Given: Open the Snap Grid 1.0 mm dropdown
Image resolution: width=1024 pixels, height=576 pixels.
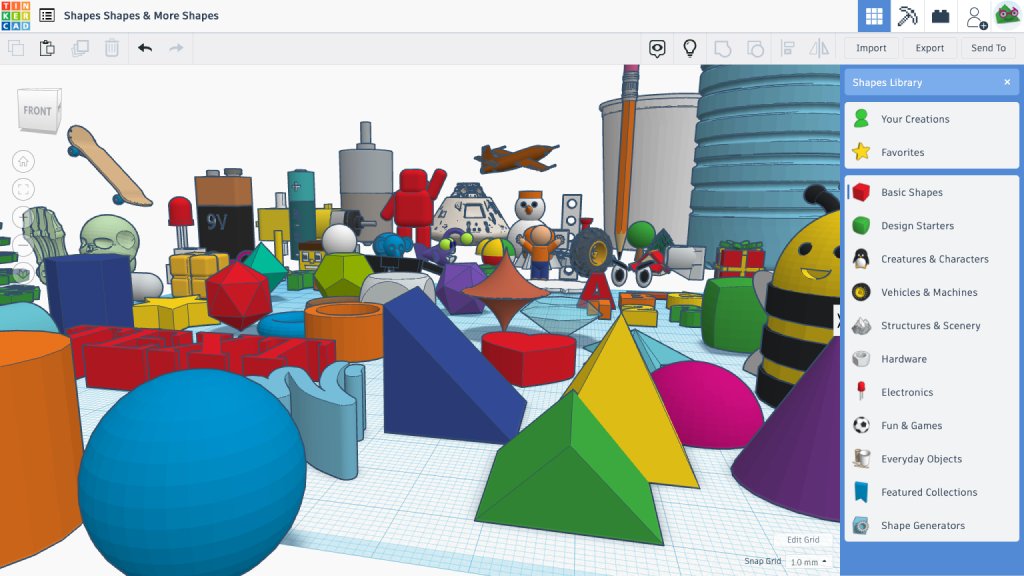Looking at the screenshot, I should click(808, 562).
